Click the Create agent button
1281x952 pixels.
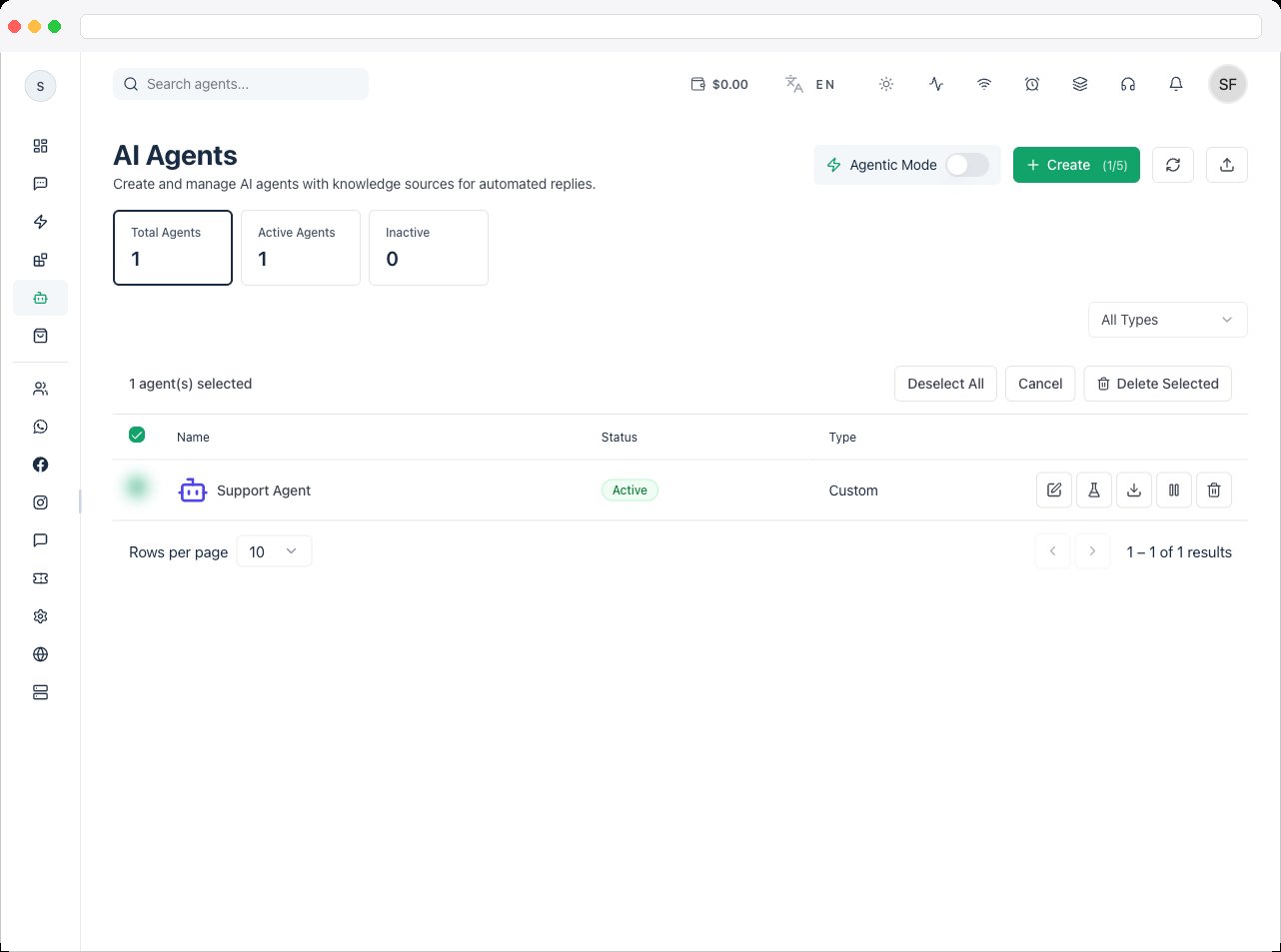click(x=1076, y=165)
